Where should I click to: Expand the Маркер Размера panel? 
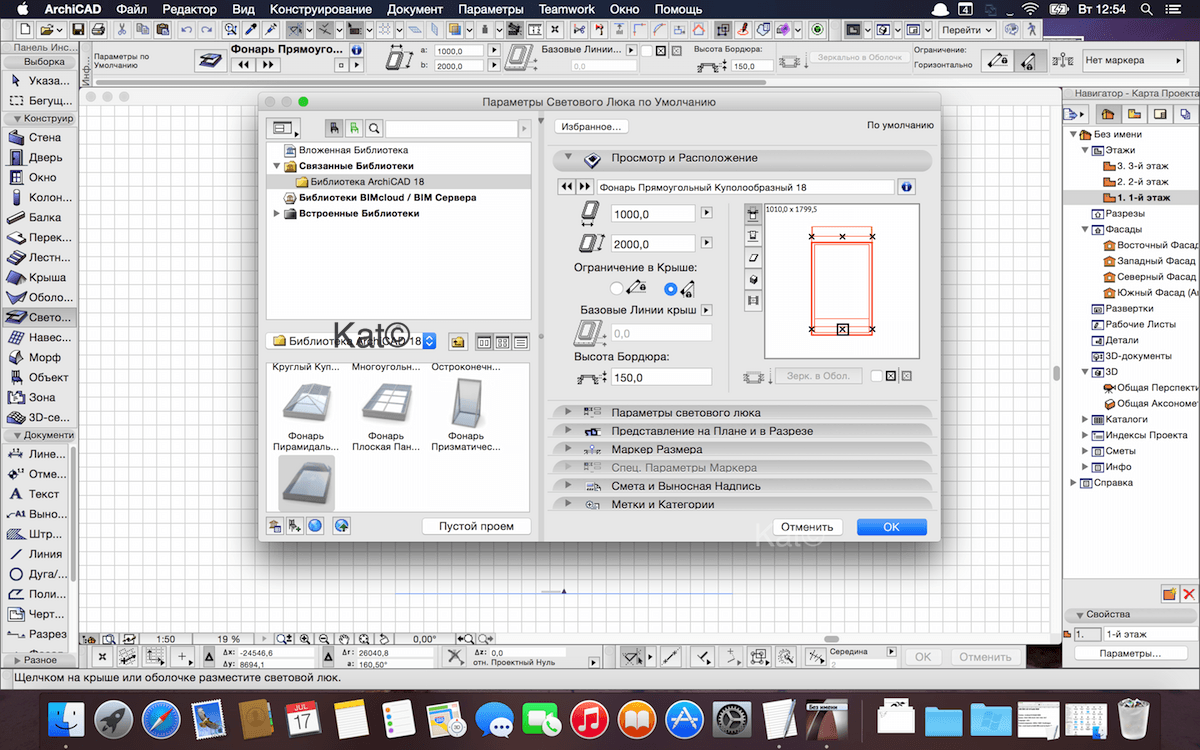[x=568, y=449]
